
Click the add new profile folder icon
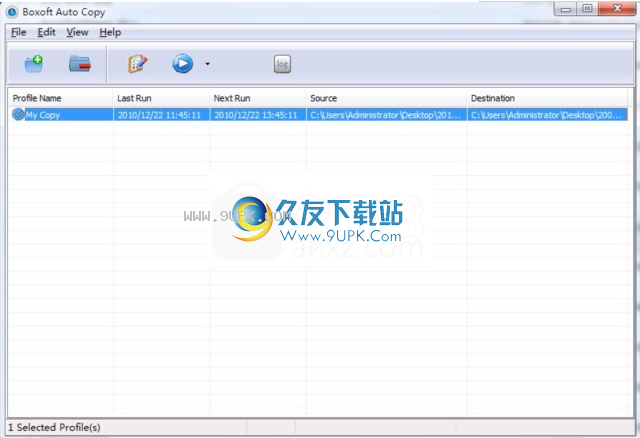click(x=33, y=64)
